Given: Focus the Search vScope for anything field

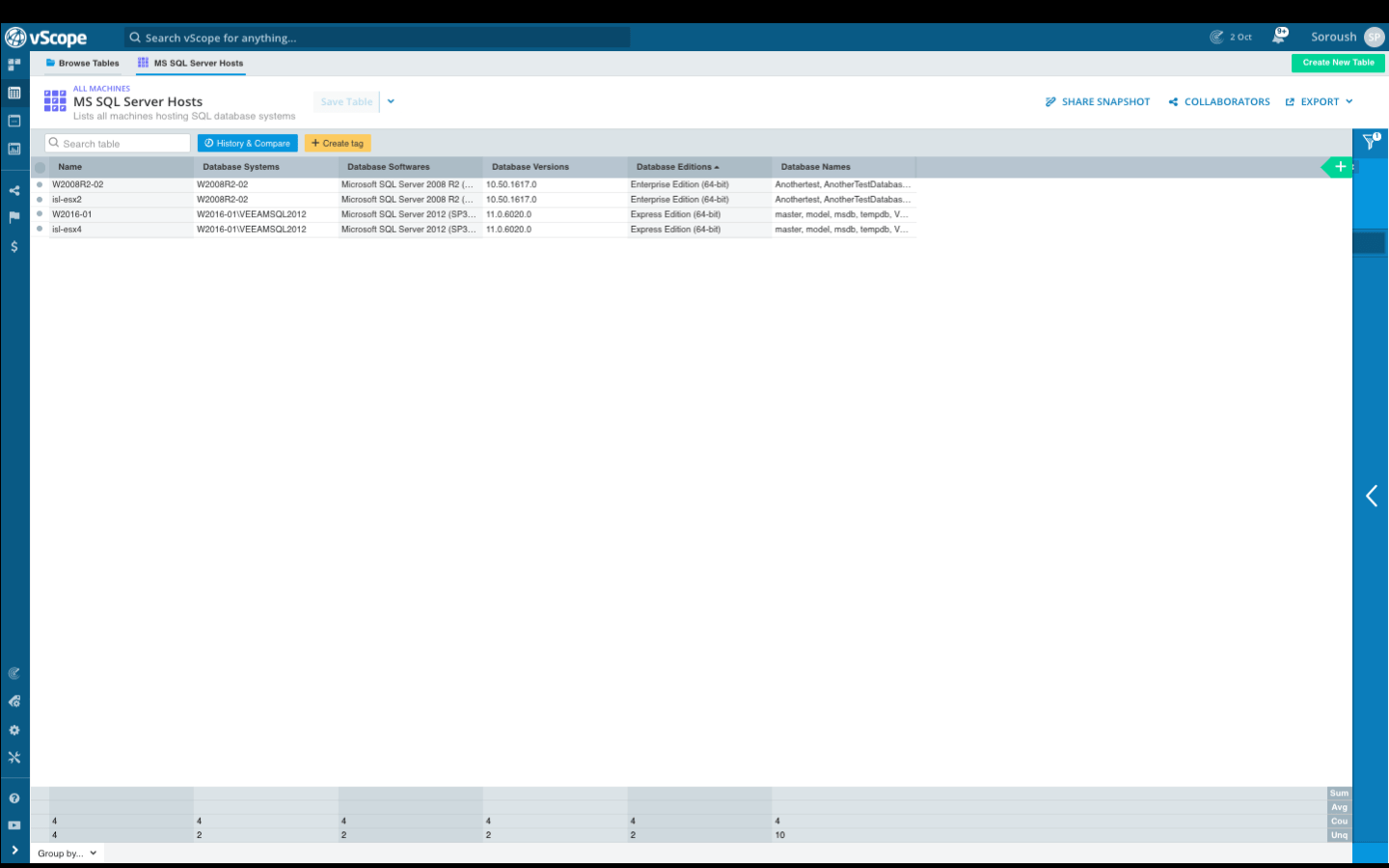Looking at the screenshot, I should click(x=377, y=38).
